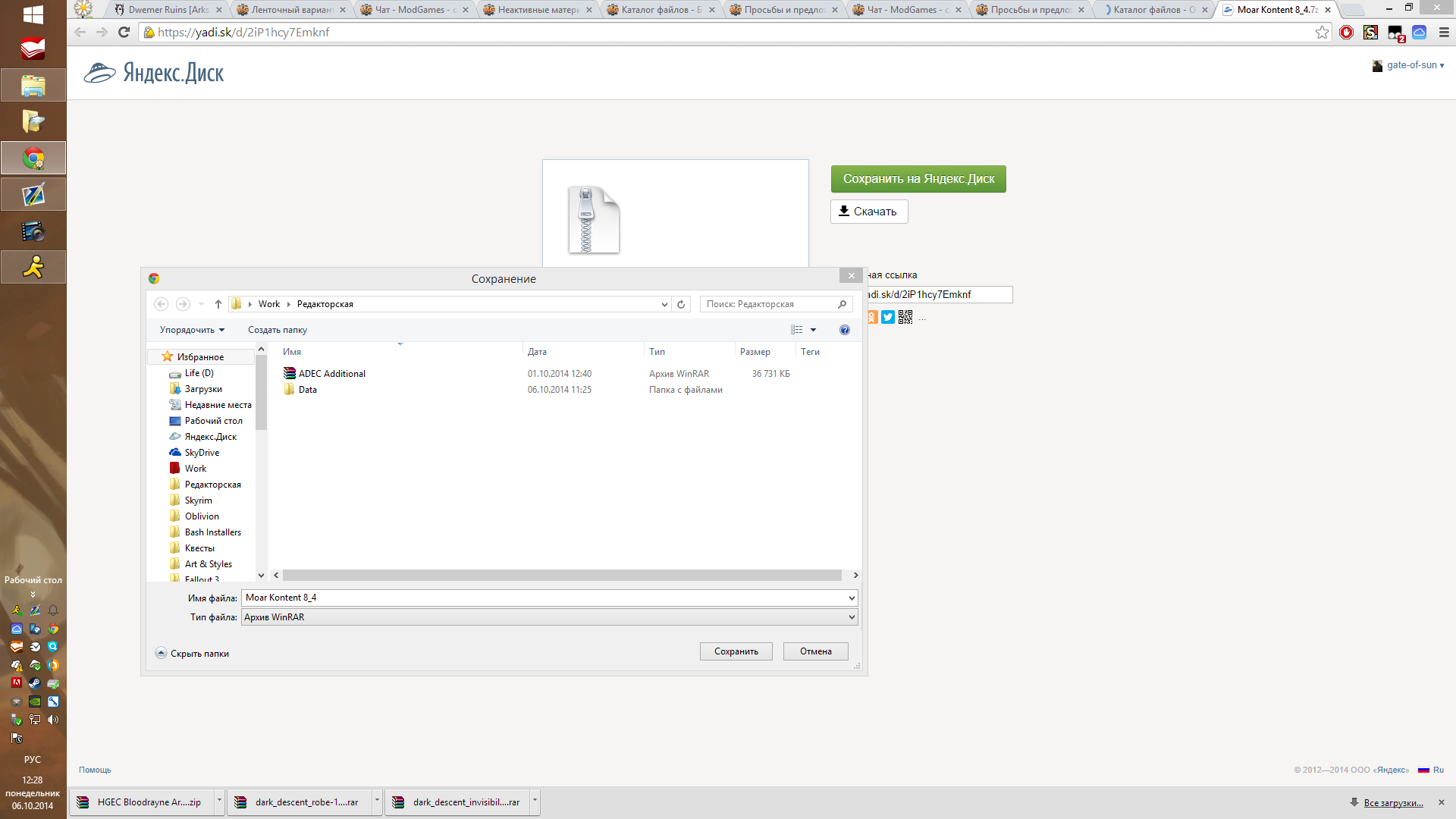Open the save dialog's help icon
Viewport: 1456px width, 819px height.
tap(844, 330)
